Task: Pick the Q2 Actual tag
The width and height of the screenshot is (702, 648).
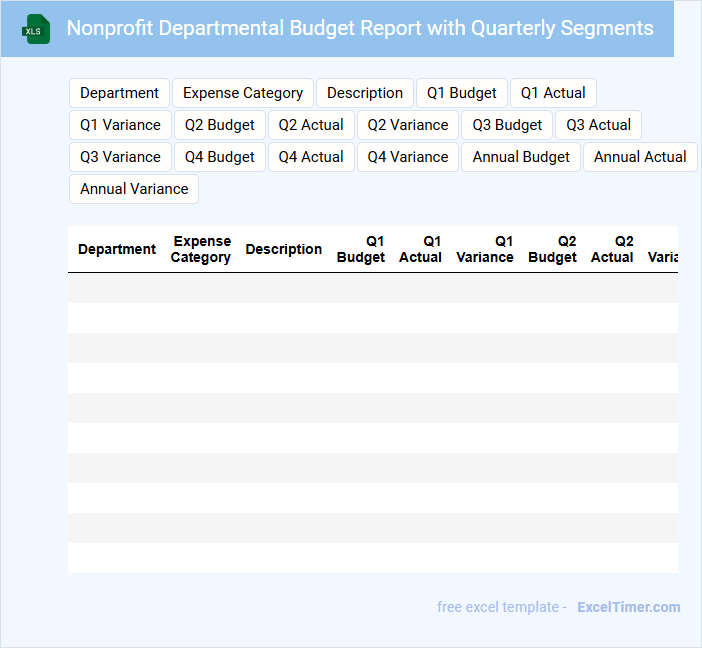Action: point(311,125)
